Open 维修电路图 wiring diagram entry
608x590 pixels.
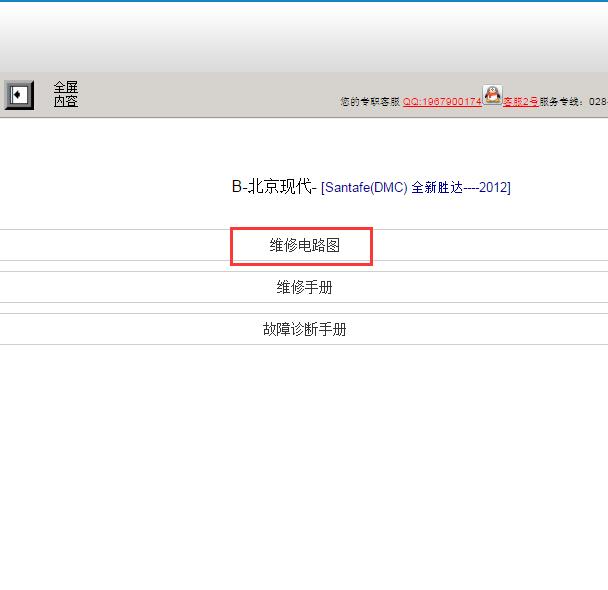pyautogui.click(x=304, y=246)
